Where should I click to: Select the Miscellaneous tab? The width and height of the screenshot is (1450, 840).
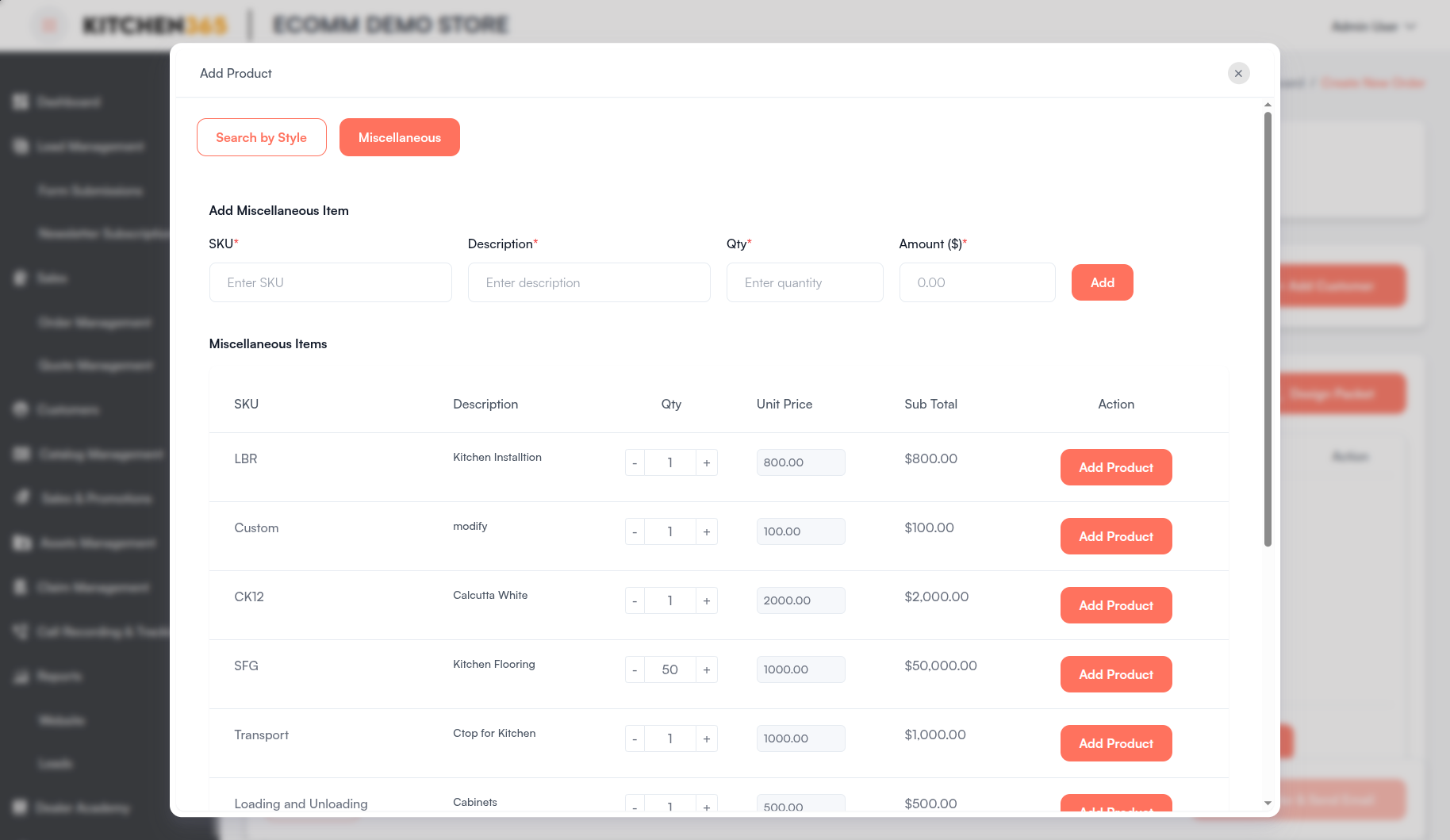pyautogui.click(x=400, y=137)
